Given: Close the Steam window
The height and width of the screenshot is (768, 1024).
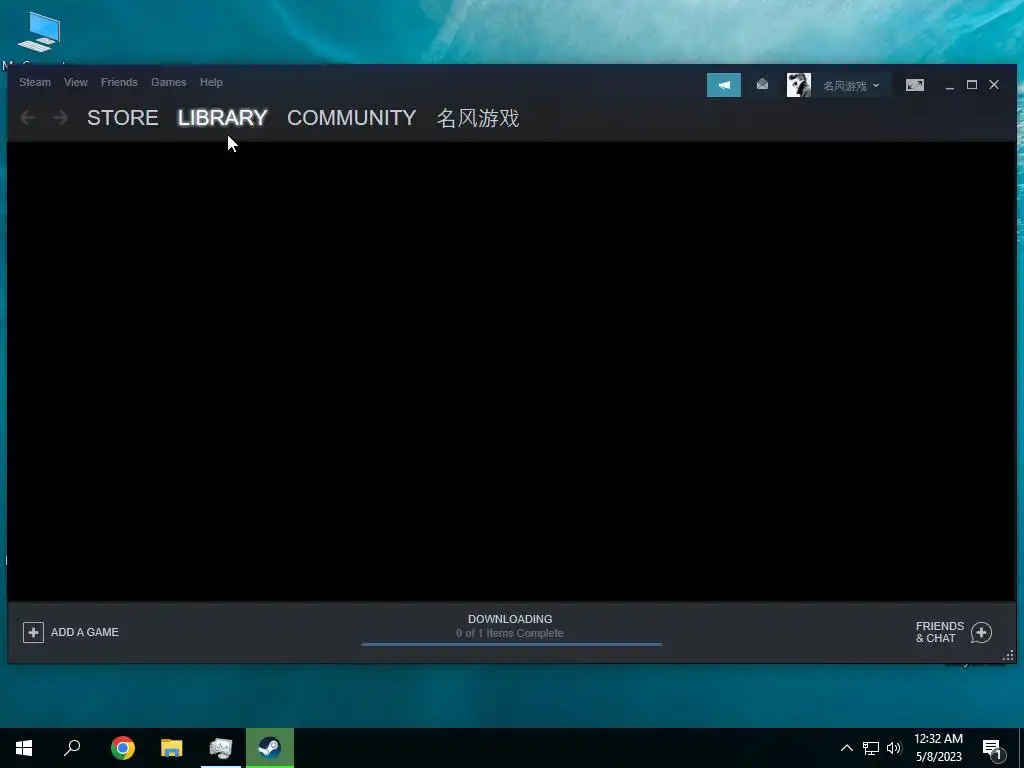Looking at the screenshot, I should pos(994,85).
